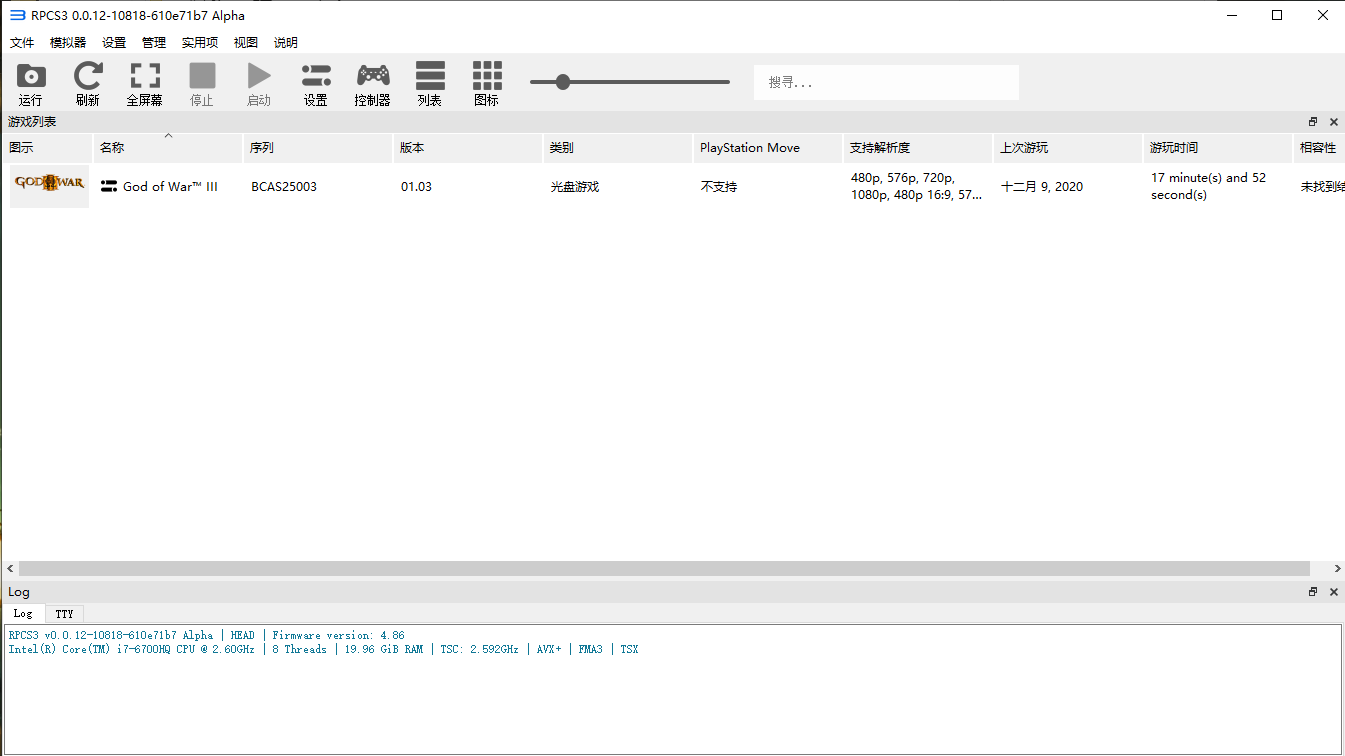This screenshot has height=756, width=1345.
Task: Open 设置 settings toolbar icon
Action: (316, 77)
